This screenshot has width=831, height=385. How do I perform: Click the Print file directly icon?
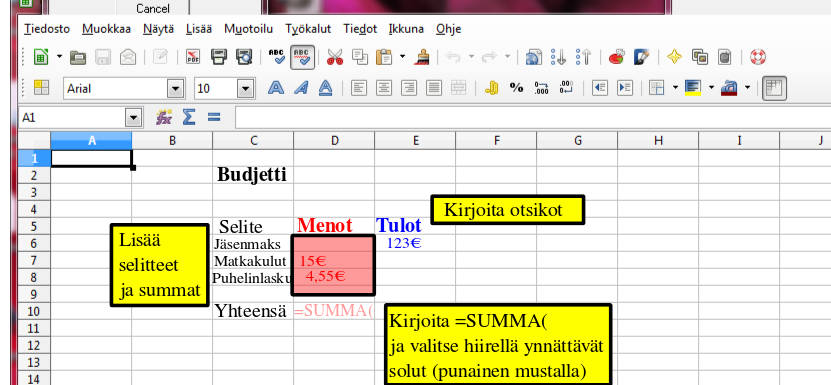click(219, 57)
